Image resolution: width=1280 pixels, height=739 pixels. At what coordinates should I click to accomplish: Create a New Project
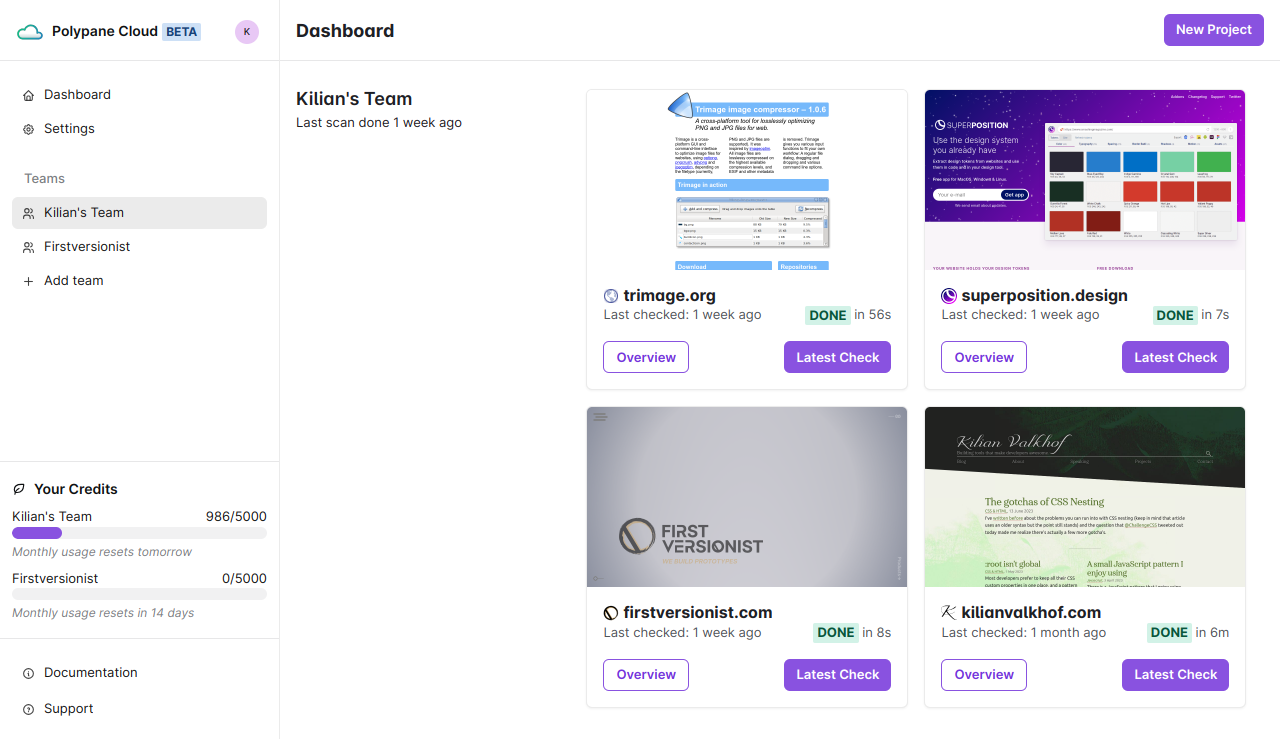click(x=1214, y=30)
